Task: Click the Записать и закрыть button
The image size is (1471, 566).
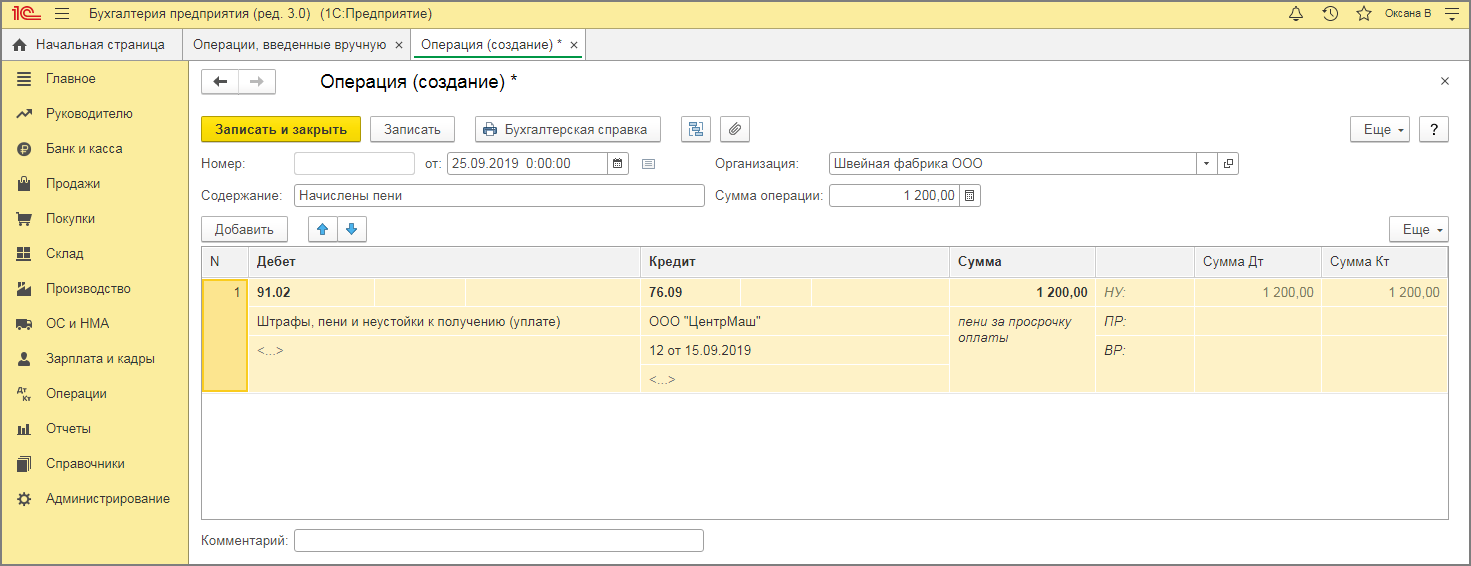Action: coord(281,129)
